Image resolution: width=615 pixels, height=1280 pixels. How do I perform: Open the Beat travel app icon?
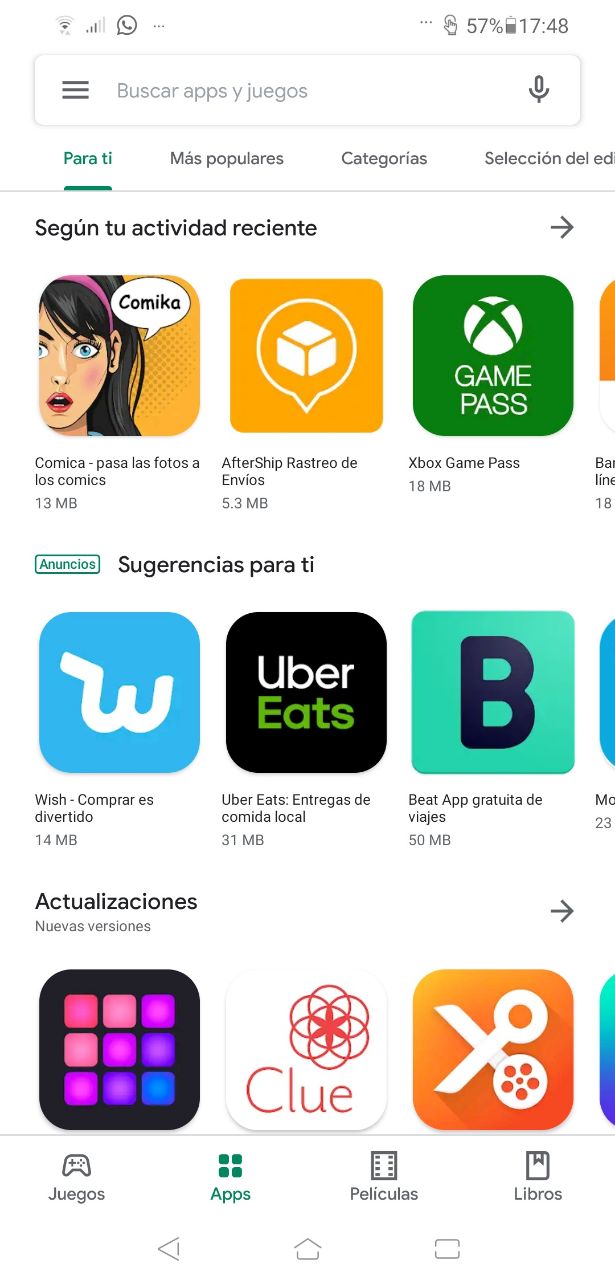493,693
